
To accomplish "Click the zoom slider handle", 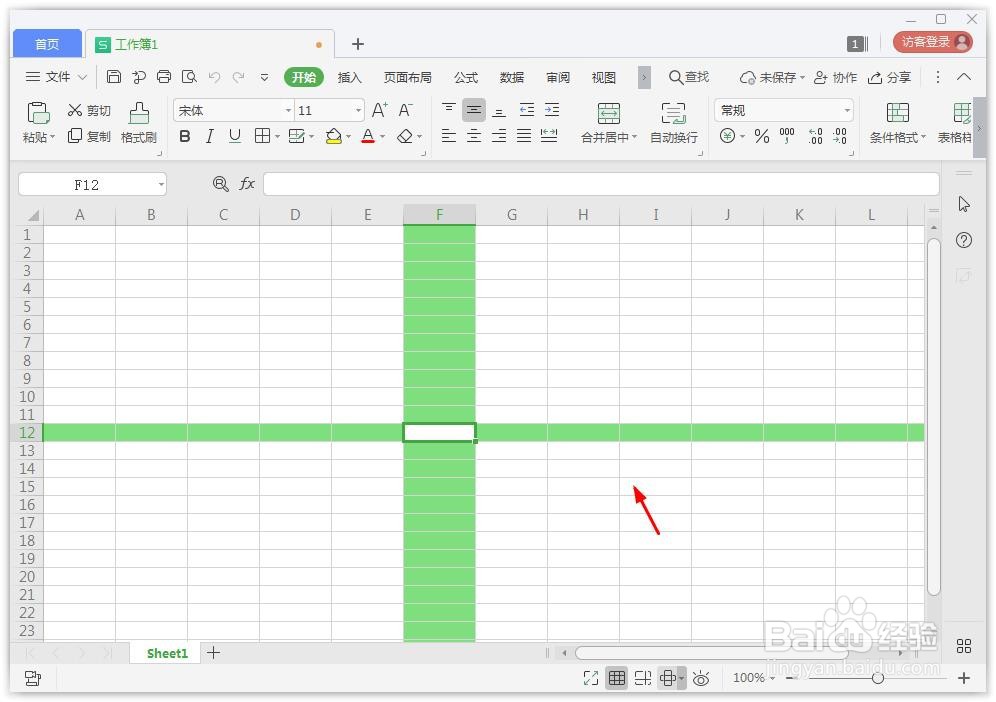I will click(878, 678).
